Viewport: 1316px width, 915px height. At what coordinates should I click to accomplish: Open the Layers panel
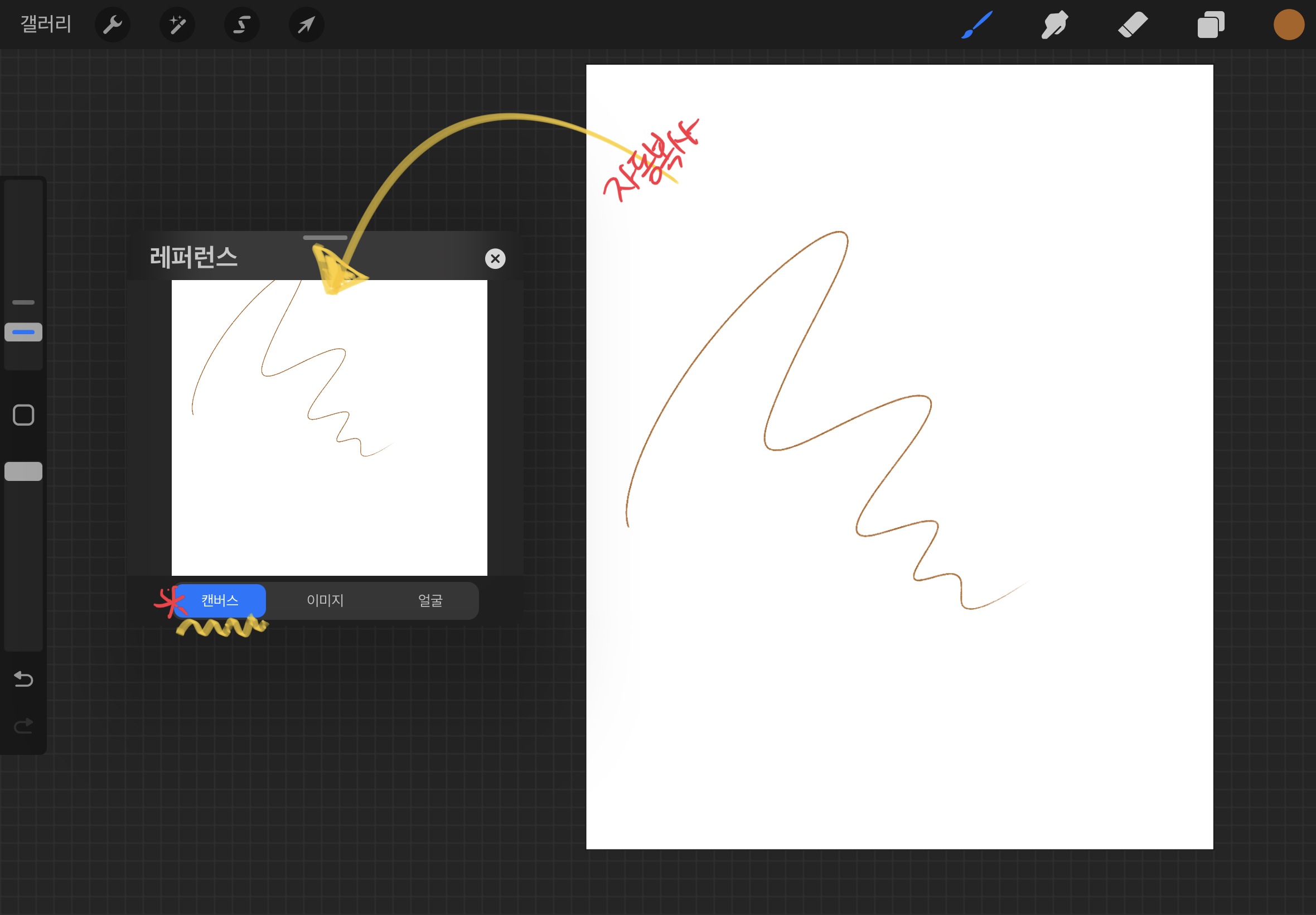[x=1211, y=25]
